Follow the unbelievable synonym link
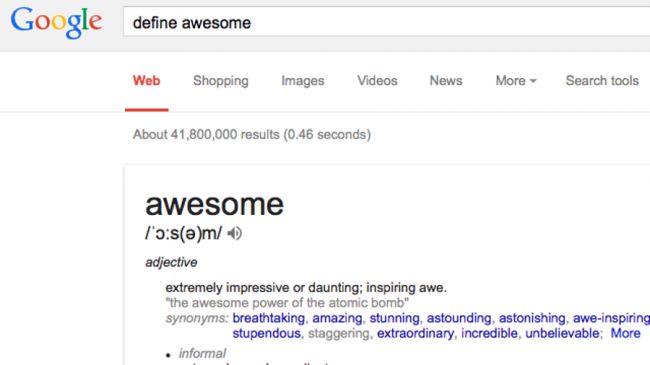This screenshot has height=365, width=650. click(x=563, y=333)
